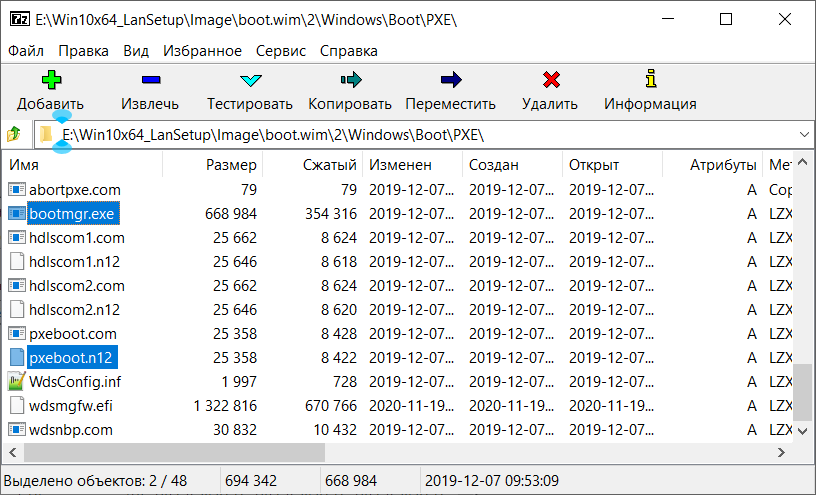The image size is (816, 495).
Task: Click the Тестировать checkmark icon
Action: pyautogui.click(x=251, y=80)
